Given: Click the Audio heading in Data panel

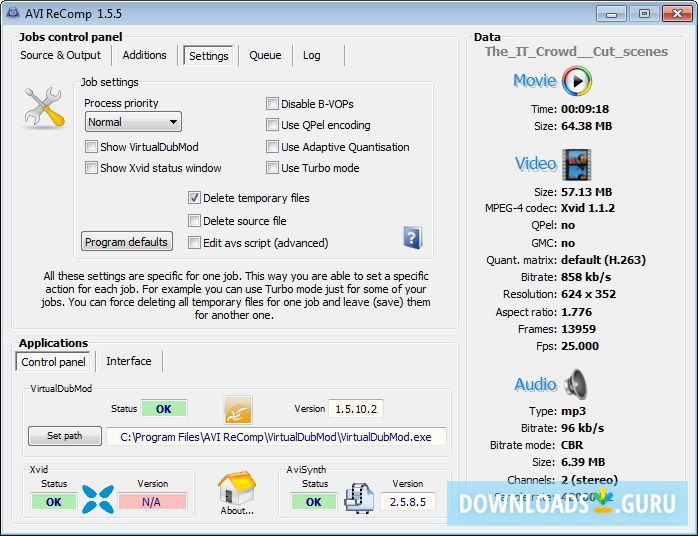Looking at the screenshot, I should tap(536, 384).
